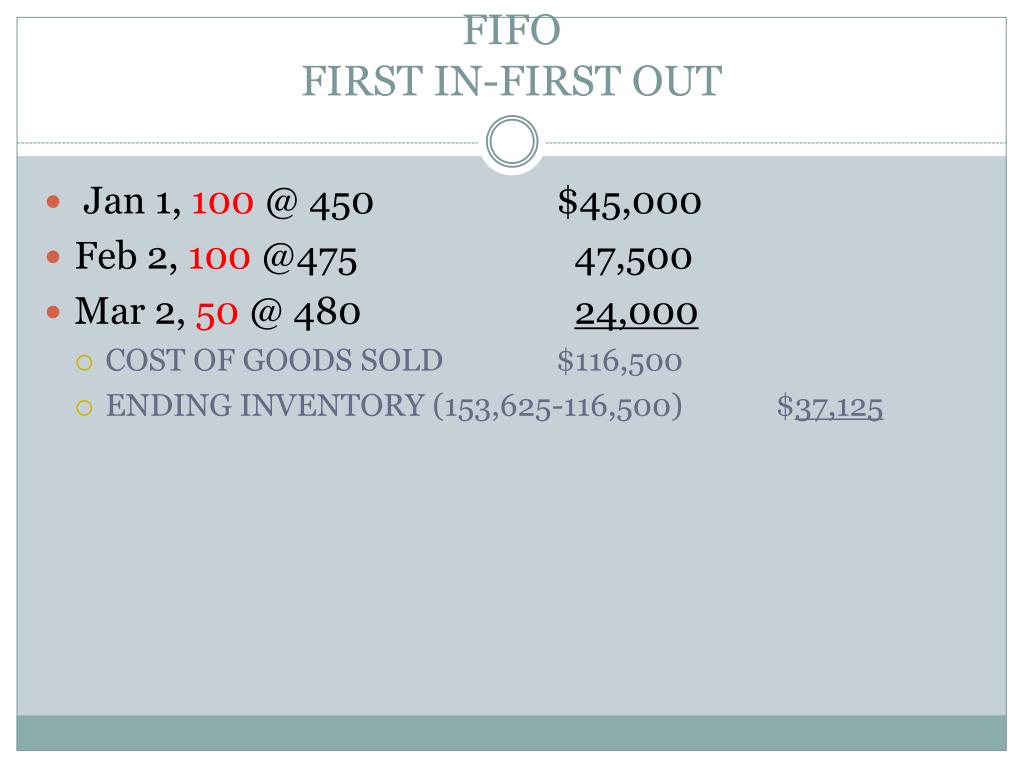1024x768 pixels.
Task: Click the underlined 24,000 amount
Action: click(636, 315)
